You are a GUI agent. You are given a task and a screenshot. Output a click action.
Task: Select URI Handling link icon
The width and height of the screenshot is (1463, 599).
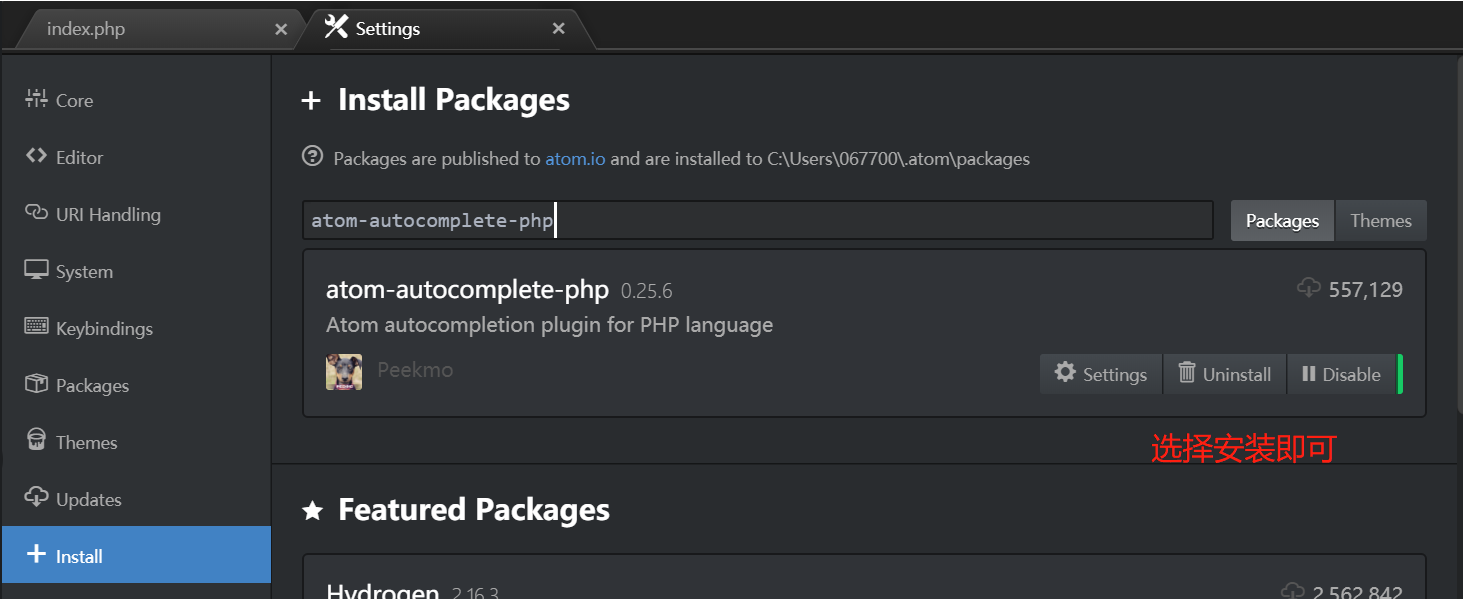pos(36,213)
